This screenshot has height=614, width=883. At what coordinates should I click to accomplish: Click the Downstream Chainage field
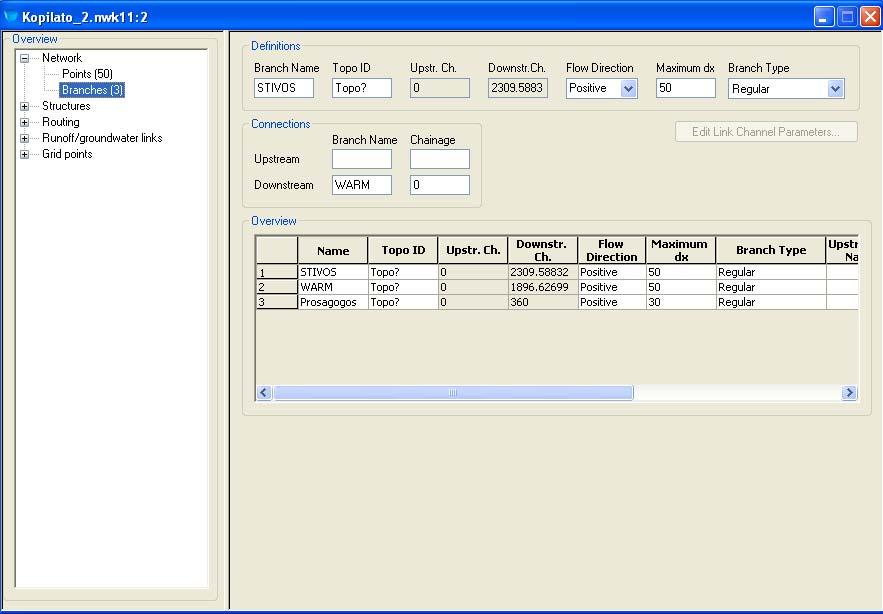(x=440, y=185)
